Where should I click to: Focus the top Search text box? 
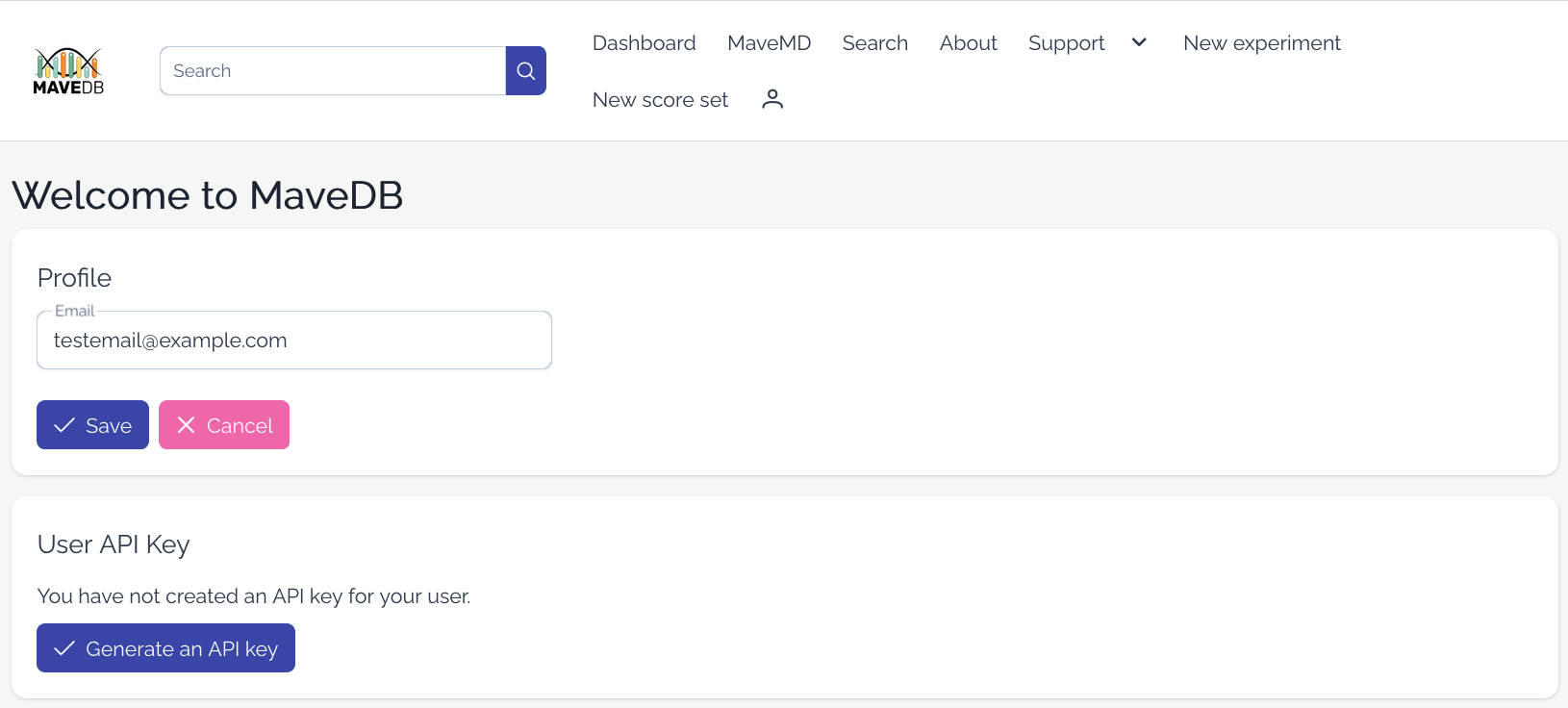tap(333, 71)
